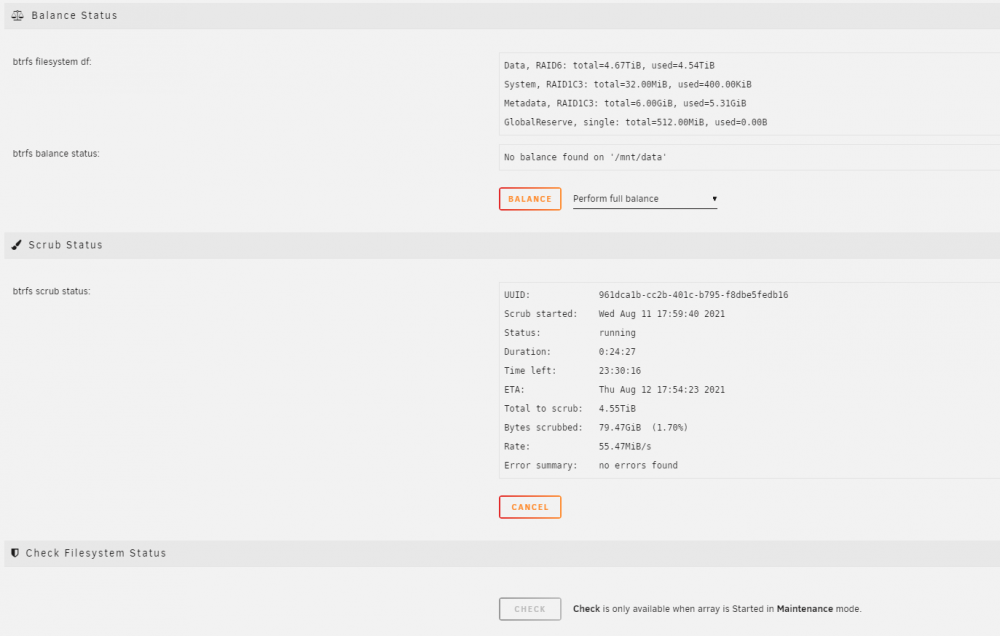The width and height of the screenshot is (1000, 636).
Task: Click the 'Error summary:' field label
Action: [x=540, y=466]
